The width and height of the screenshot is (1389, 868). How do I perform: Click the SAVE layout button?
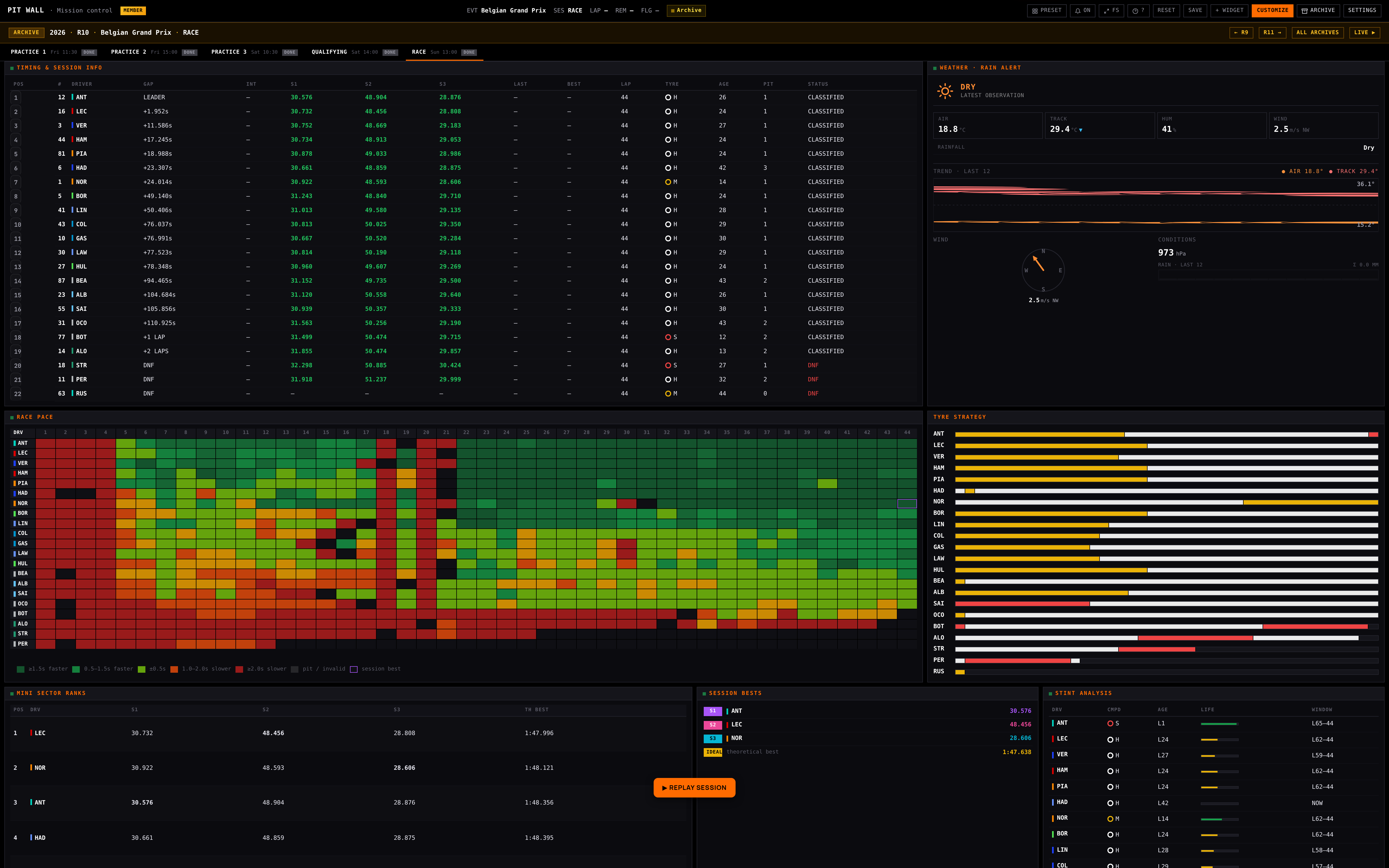point(1195,10)
